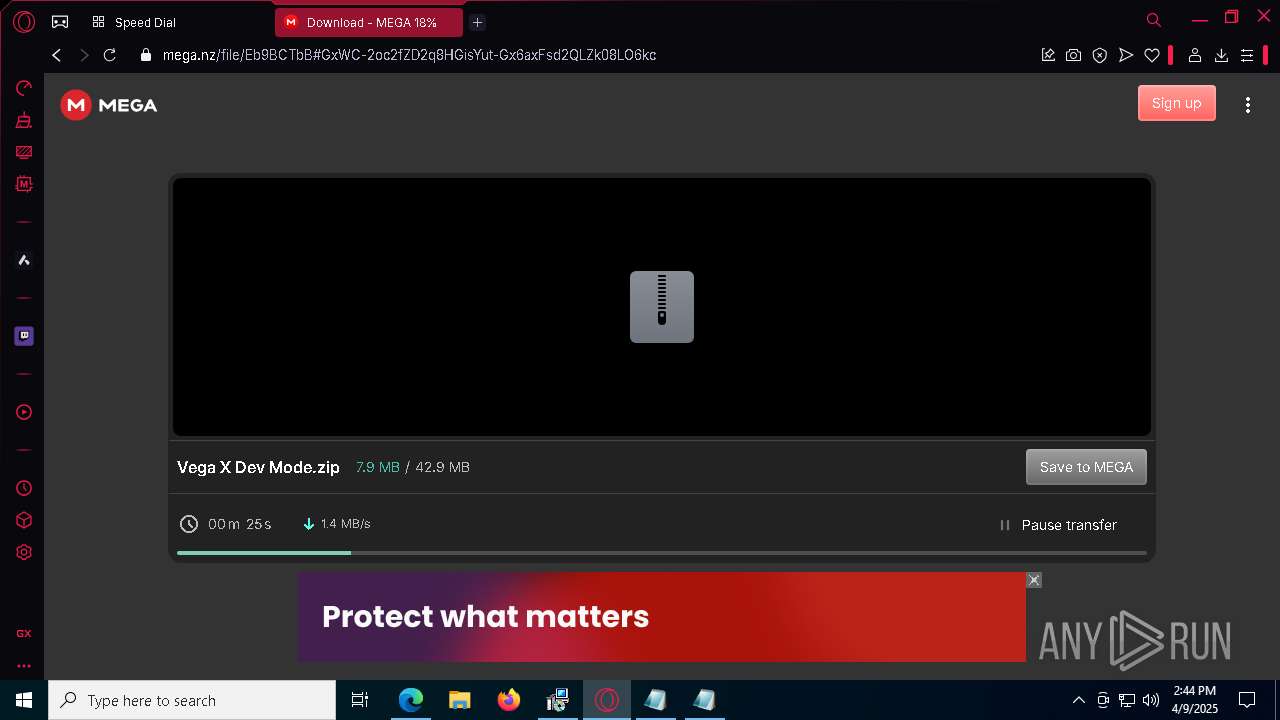Open the pinboard icon in address bar
Screen dimensions: 1280x720
click(1048, 55)
